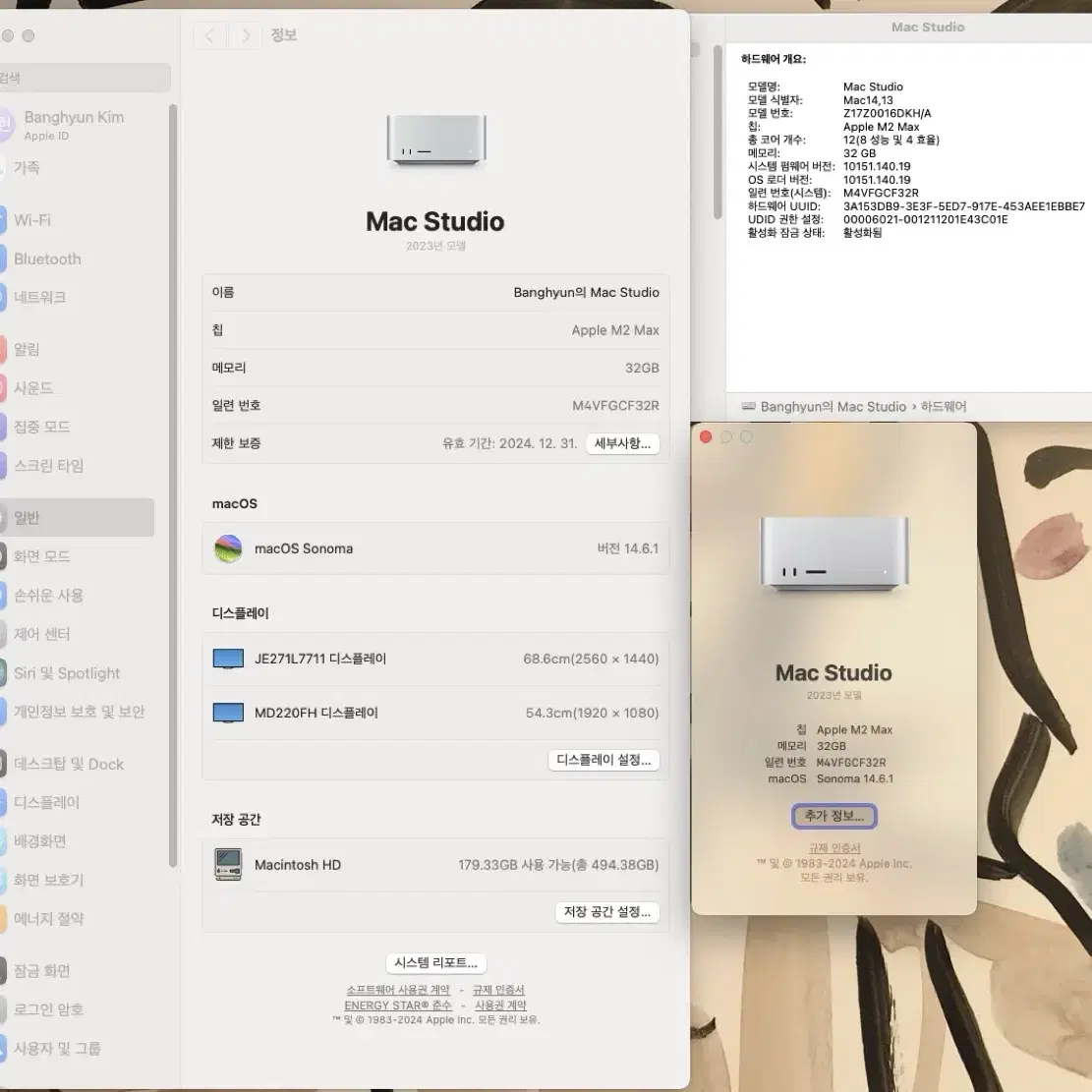Open 집중 모드 in the sidebar
1092x1092 pixels.
pos(42,427)
